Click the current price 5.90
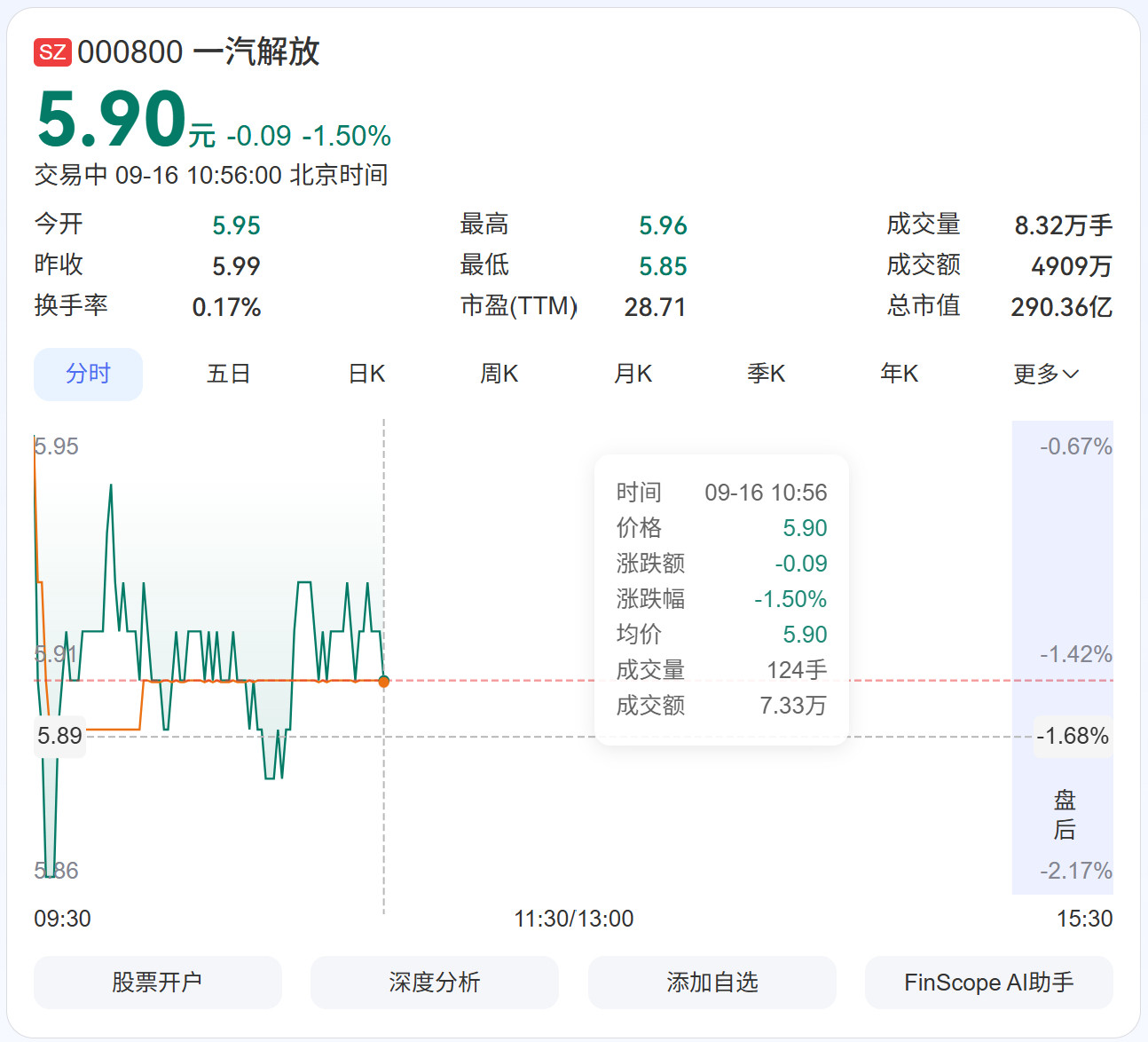 click(x=112, y=120)
